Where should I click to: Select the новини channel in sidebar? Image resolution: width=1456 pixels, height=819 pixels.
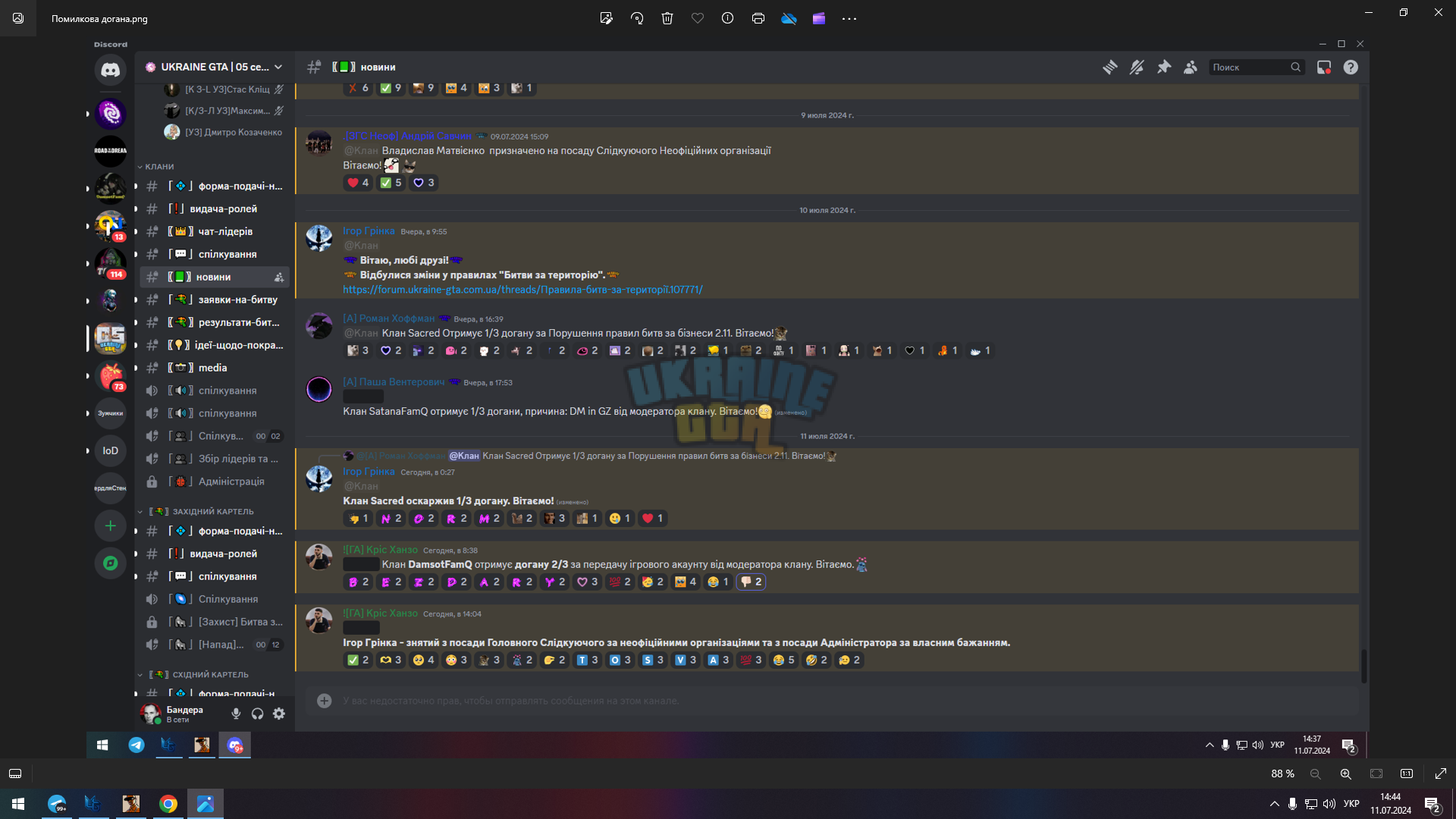click(x=215, y=277)
